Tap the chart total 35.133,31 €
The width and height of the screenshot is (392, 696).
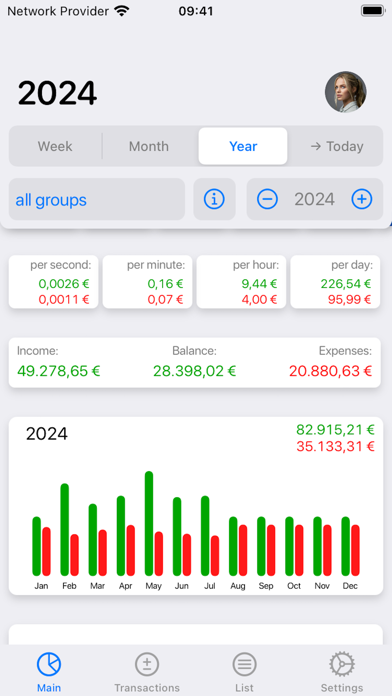point(335,446)
